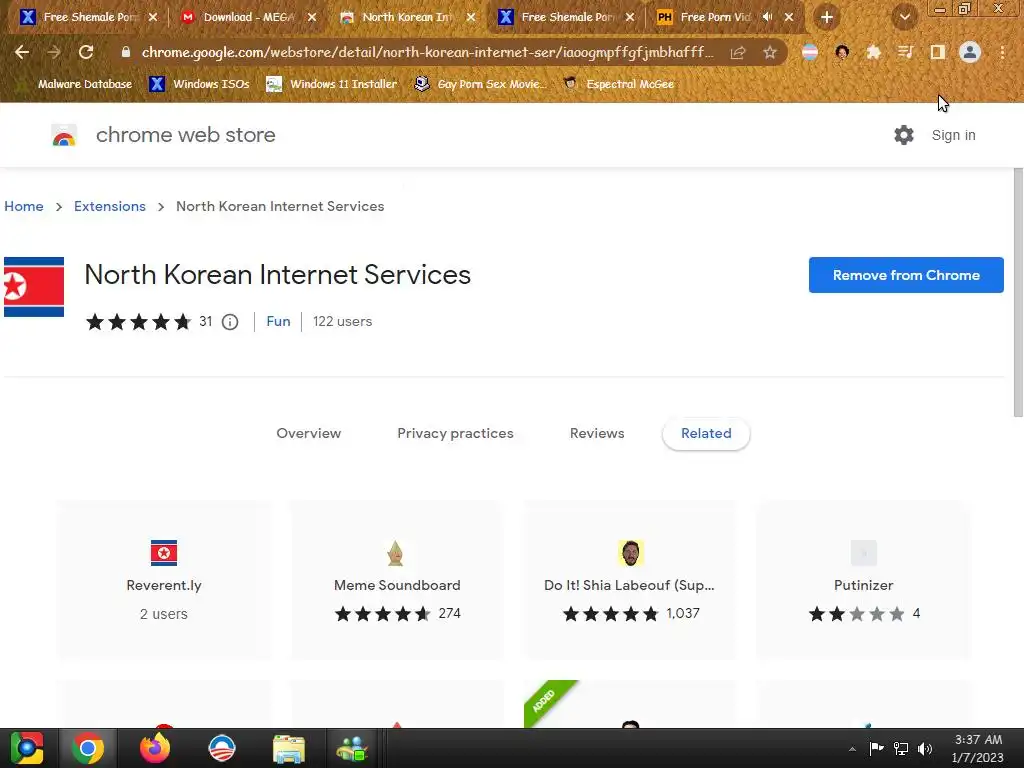Screen dimensions: 1024x768
Task: Open the volume speaker tray icon
Action: 925,748
